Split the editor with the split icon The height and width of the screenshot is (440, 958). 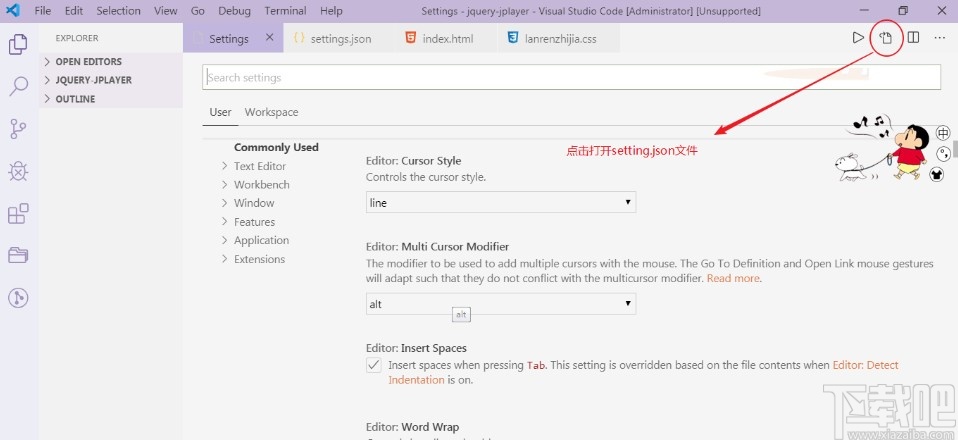coord(913,38)
